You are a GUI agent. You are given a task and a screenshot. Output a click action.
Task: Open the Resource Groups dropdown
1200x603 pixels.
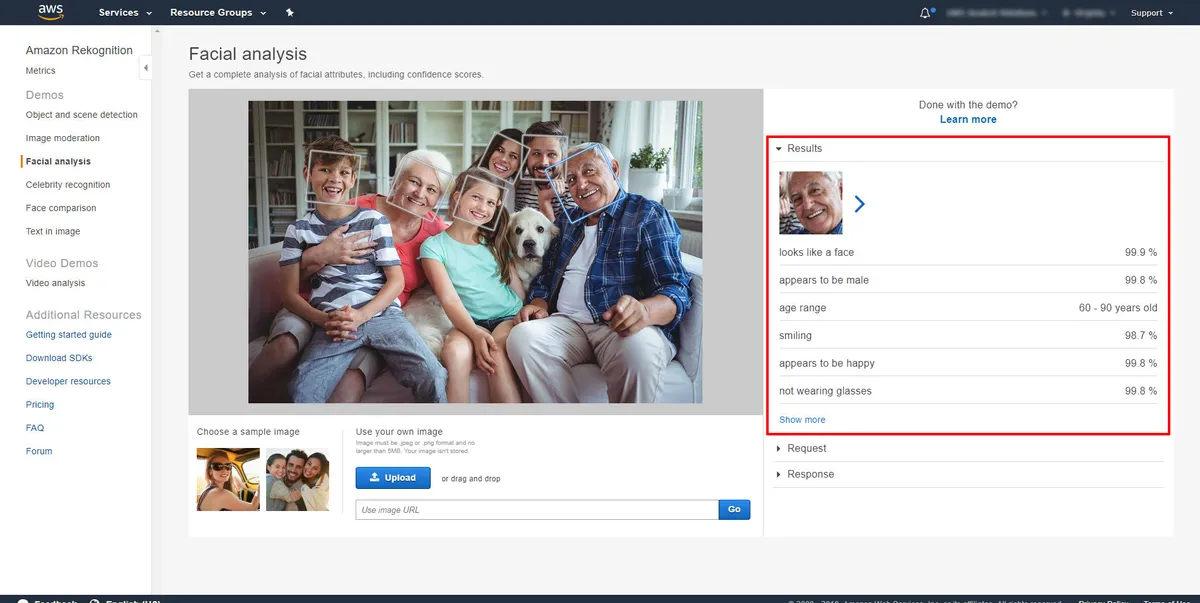pos(218,13)
